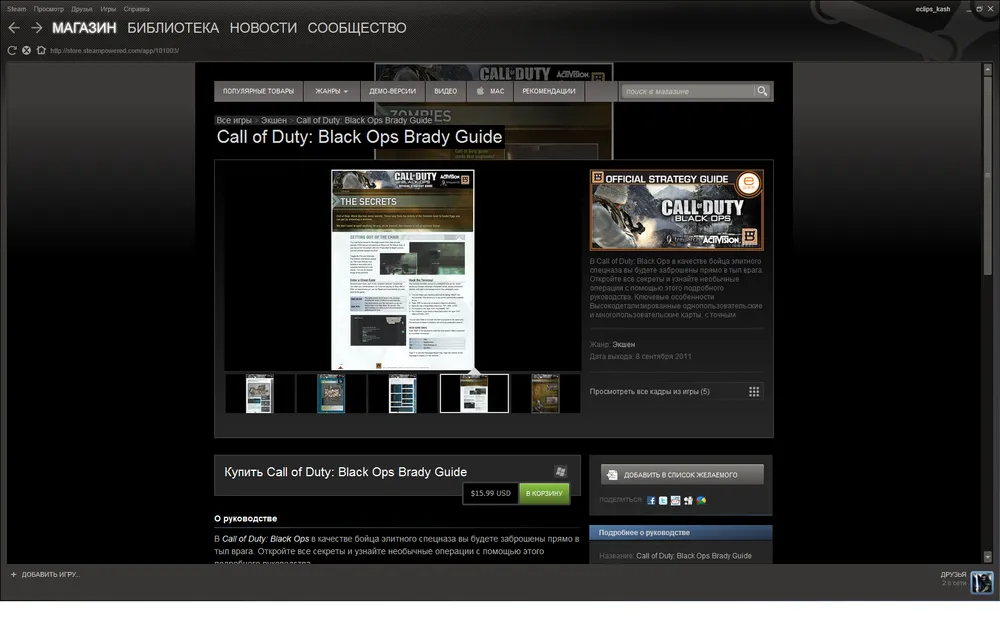
Task: Open the Steam menu
Action: 16,8
